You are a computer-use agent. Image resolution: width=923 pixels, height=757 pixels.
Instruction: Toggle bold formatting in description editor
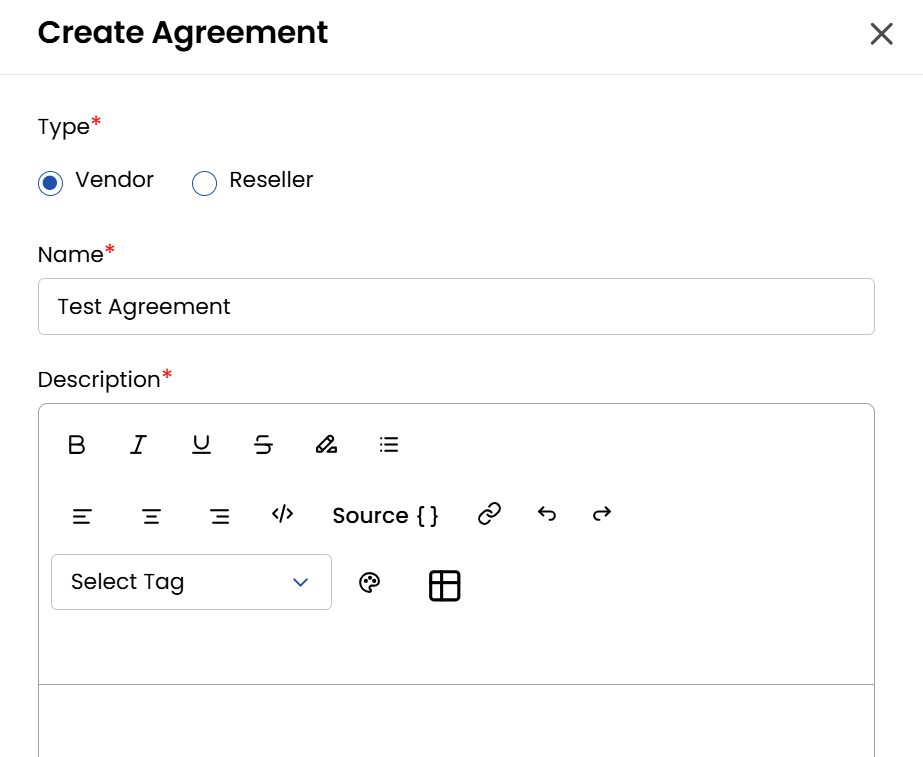click(77, 445)
